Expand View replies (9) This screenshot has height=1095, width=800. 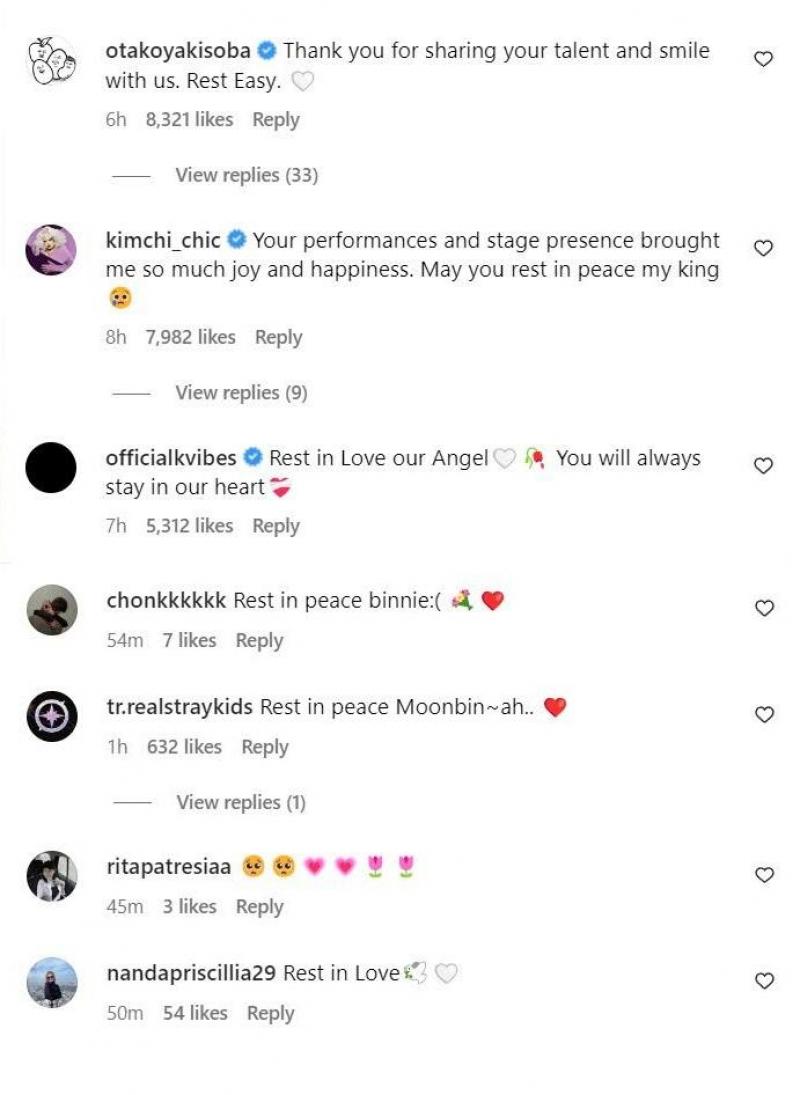(241, 393)
